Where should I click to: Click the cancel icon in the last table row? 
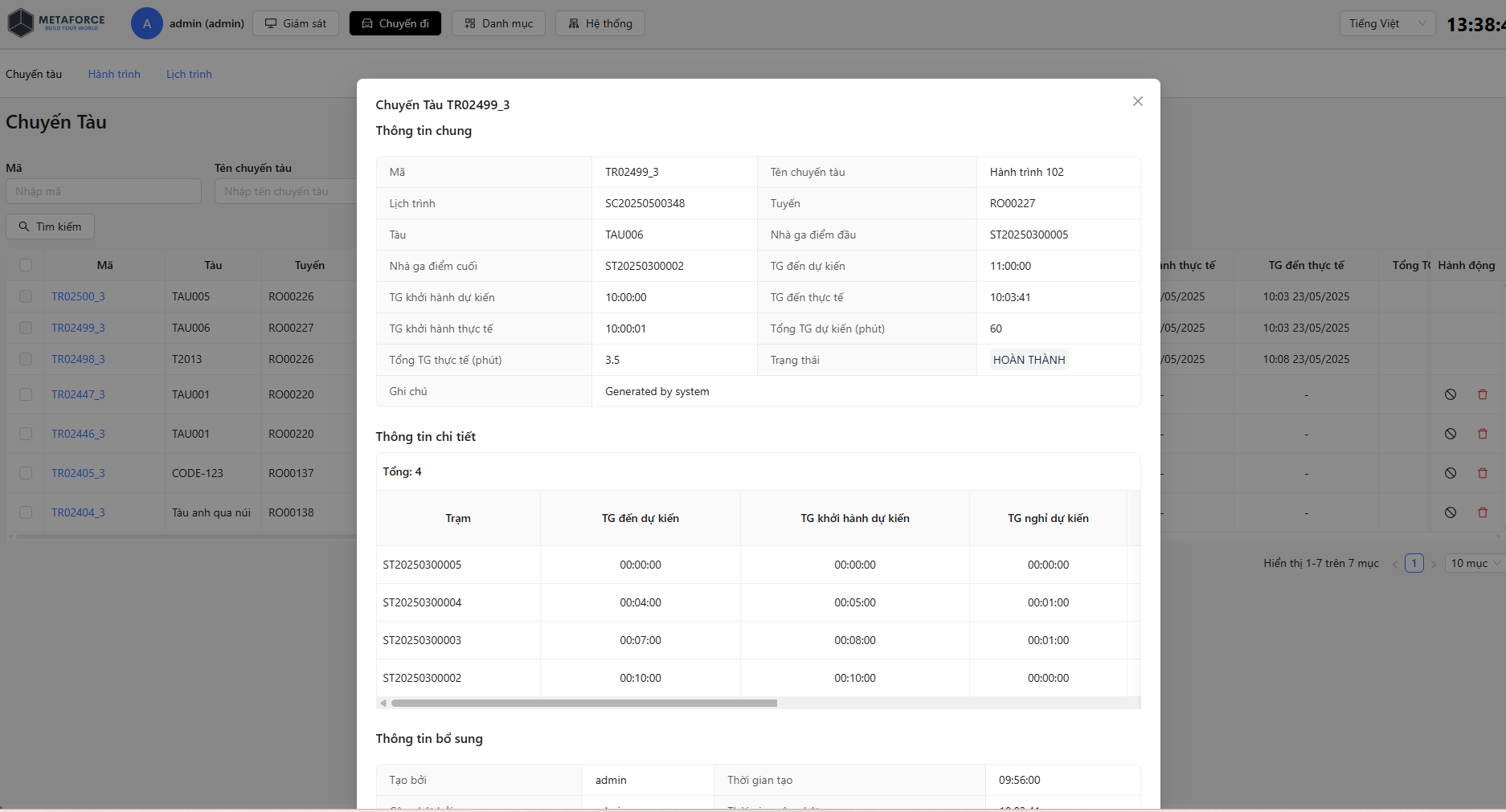click(x=1450, y=512)
